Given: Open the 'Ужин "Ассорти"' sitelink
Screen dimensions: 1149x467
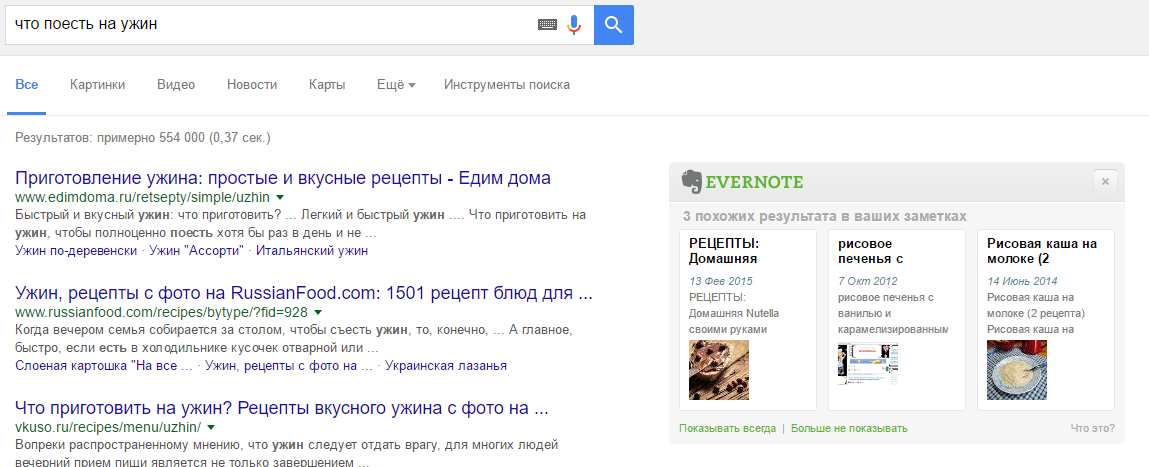Looking at the screenshot, I should (x=196, y=251).
